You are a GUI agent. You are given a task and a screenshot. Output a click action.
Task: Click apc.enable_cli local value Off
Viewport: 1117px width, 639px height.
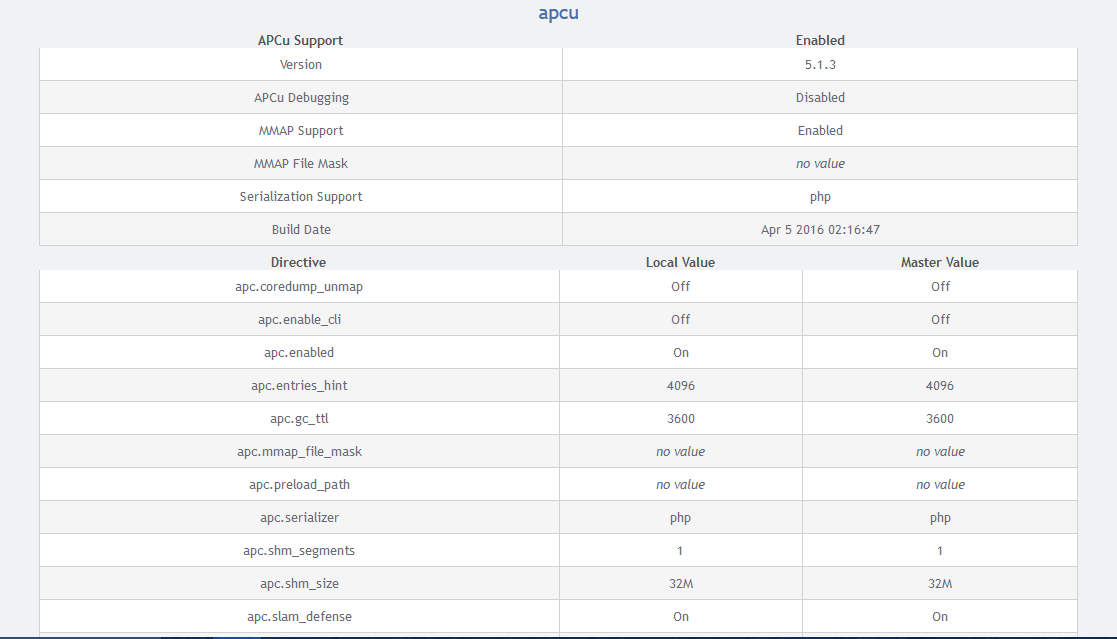tap(680, 320)
